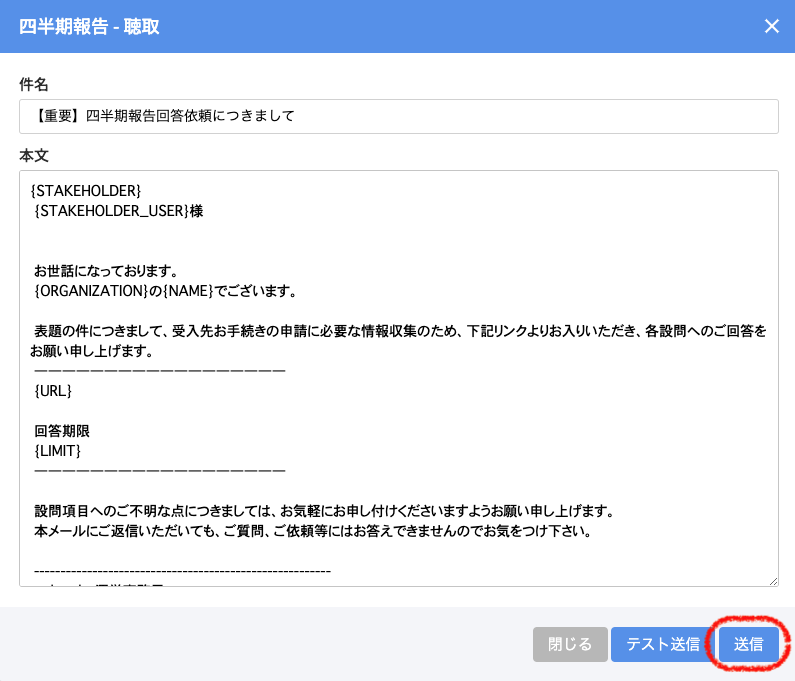
Task: Click the 送信 button
Action: pos(748,645)
